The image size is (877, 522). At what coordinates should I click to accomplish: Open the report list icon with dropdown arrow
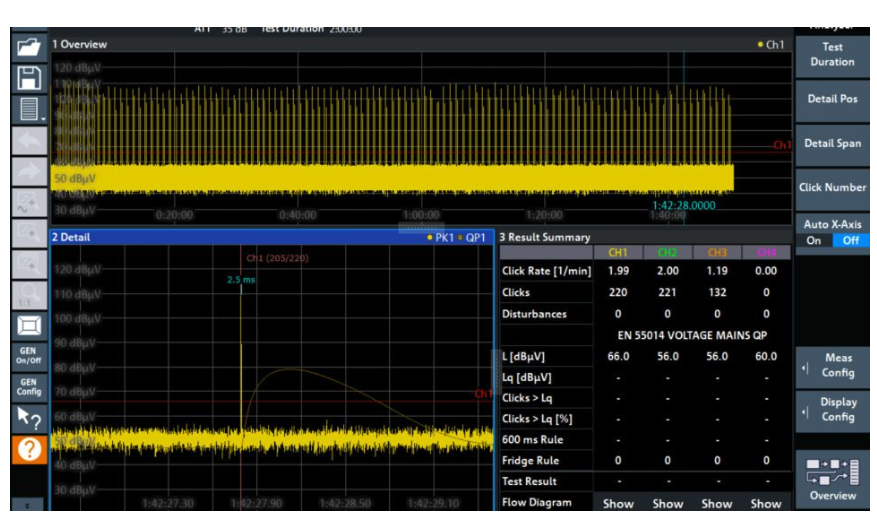tap(29, 110)
